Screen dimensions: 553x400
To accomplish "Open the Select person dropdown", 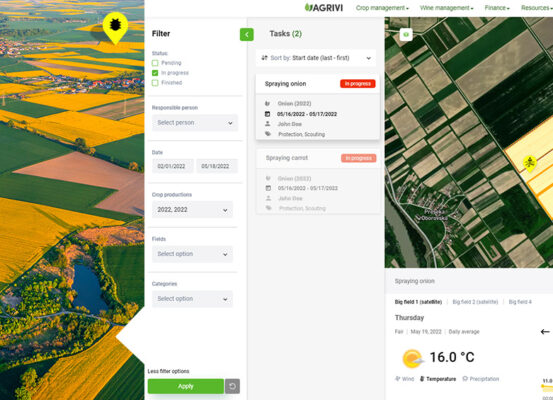I will (195, 123).
